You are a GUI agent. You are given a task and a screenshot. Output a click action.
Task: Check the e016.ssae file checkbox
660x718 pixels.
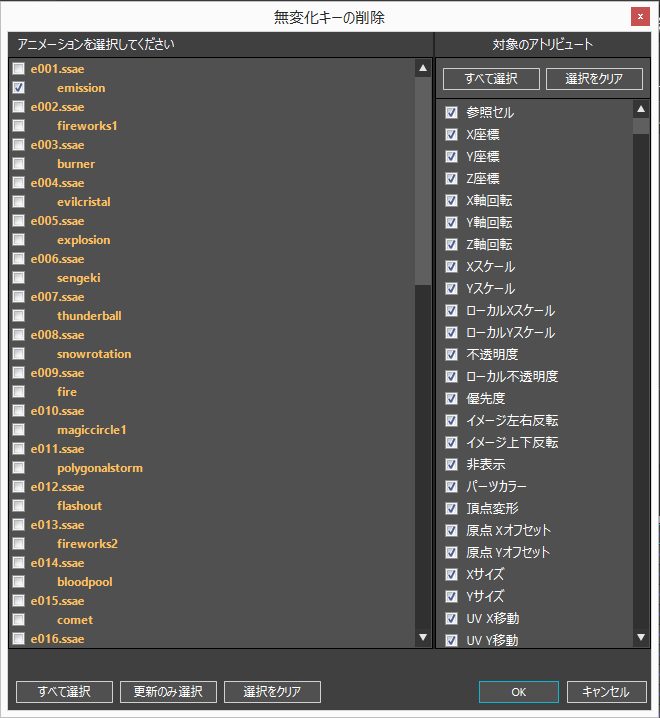click(18, 638)
